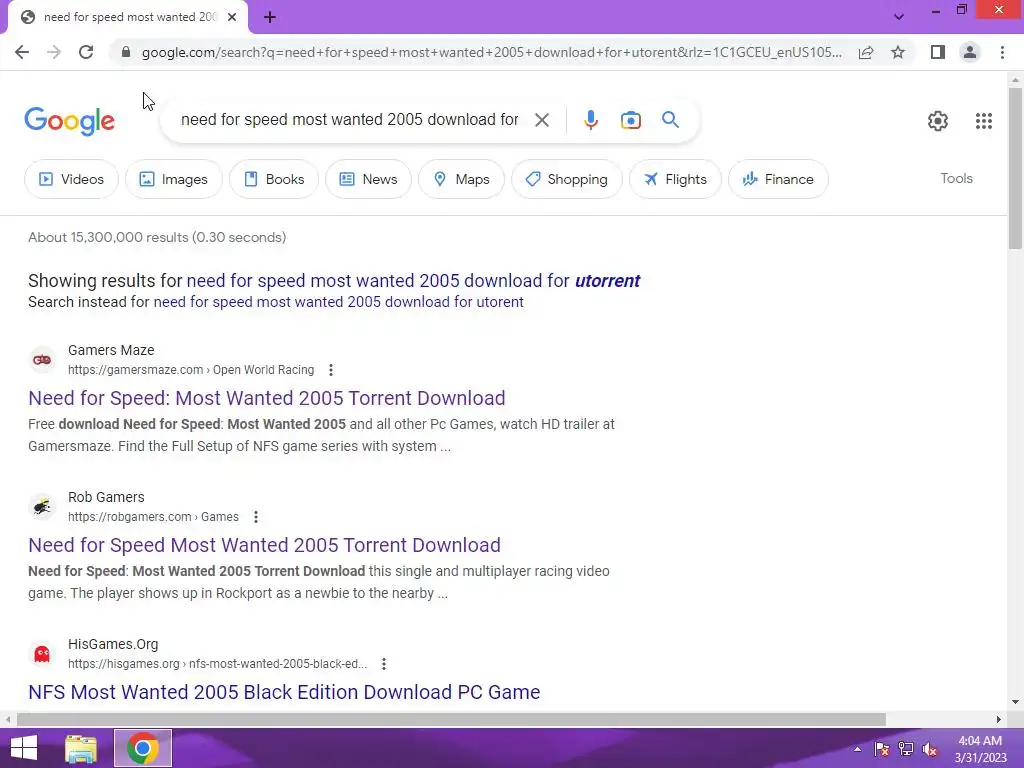Click the HisGames.Org ghost favicon
Image resolution: width=1024 pixels, height=768 pixels.
coord(42,654)
